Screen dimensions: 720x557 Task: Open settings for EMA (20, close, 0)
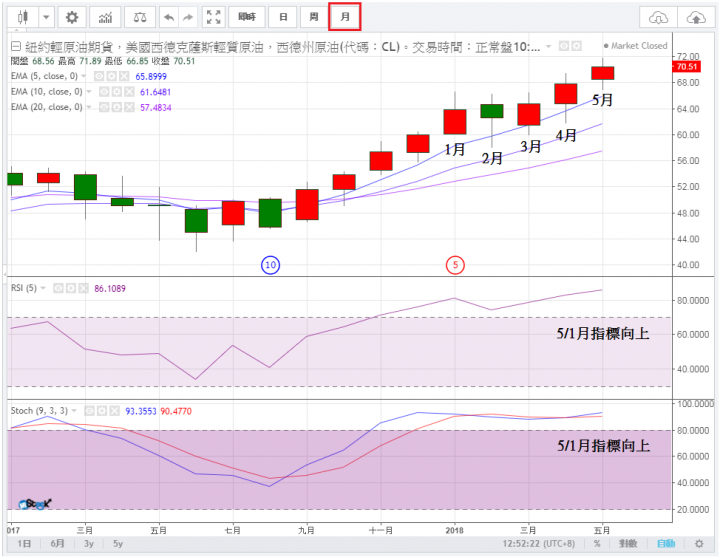pos(117,107)
